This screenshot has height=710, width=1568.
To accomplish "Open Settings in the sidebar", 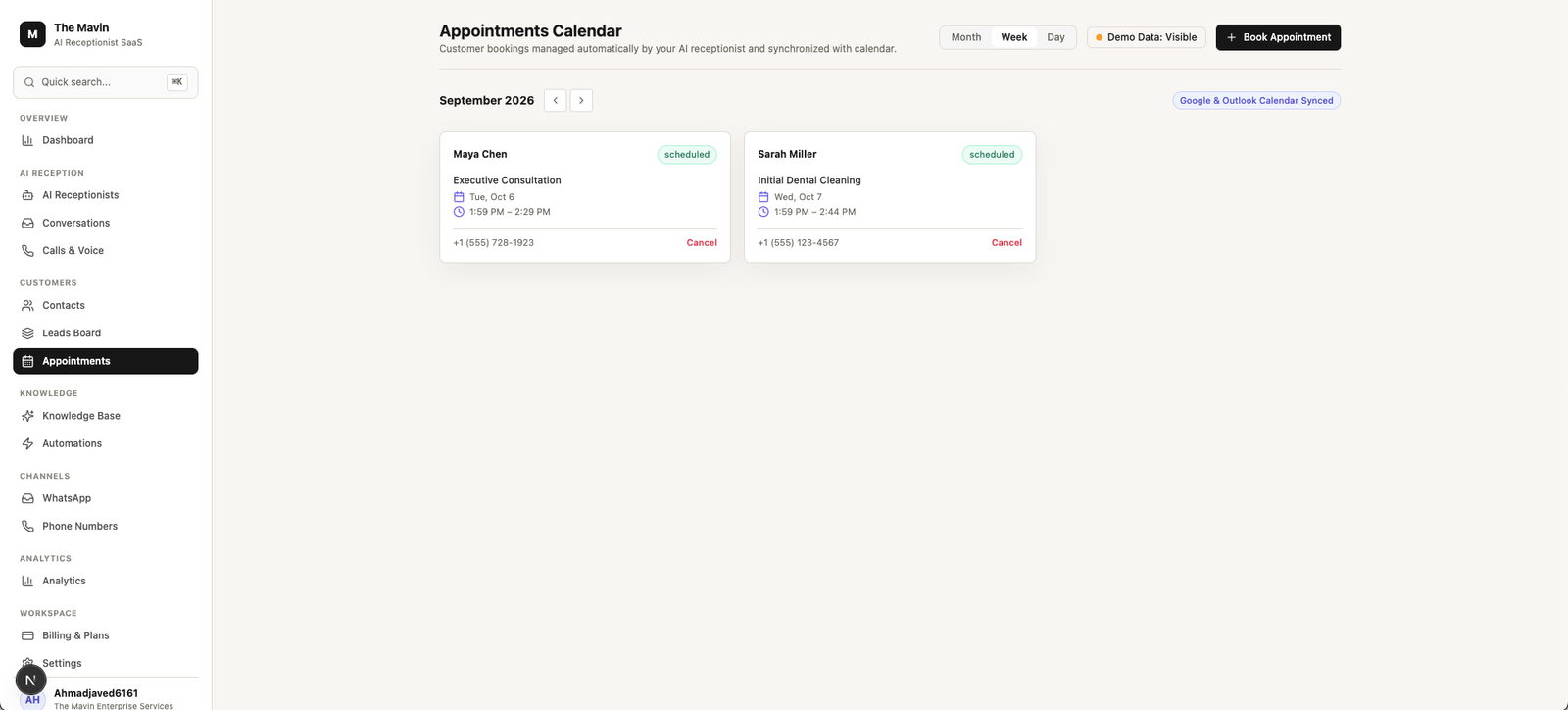I will click(106, 663).
